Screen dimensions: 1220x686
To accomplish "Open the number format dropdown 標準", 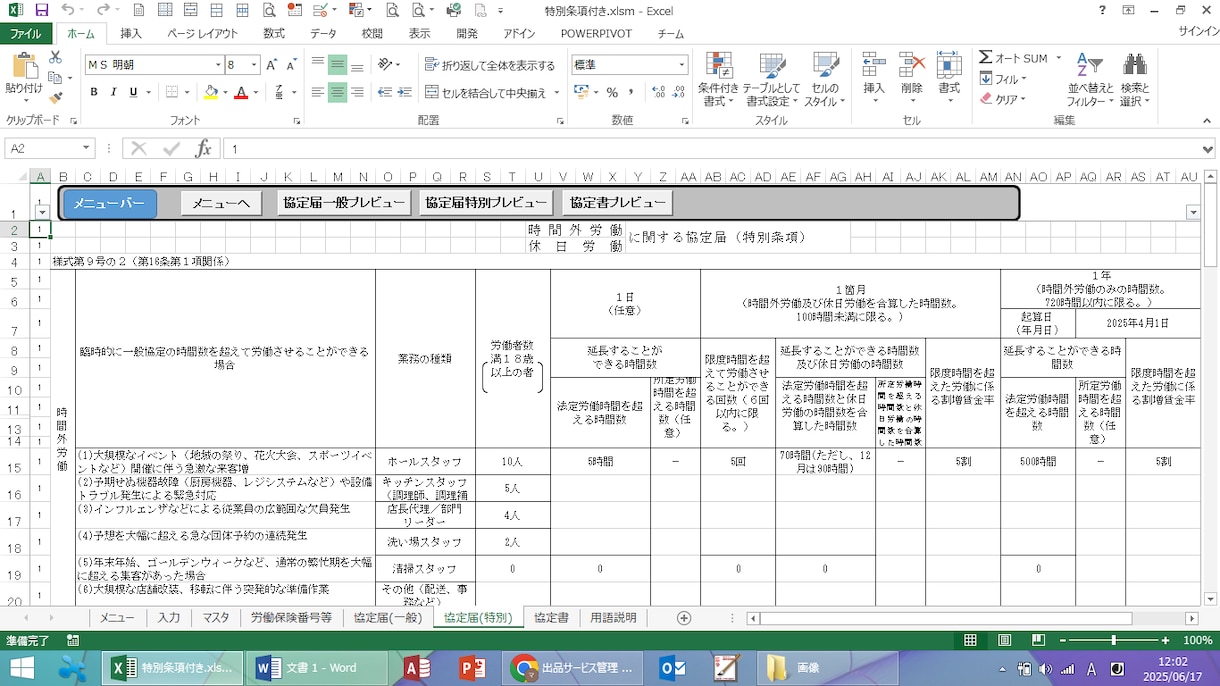I will tap(682, 65).
